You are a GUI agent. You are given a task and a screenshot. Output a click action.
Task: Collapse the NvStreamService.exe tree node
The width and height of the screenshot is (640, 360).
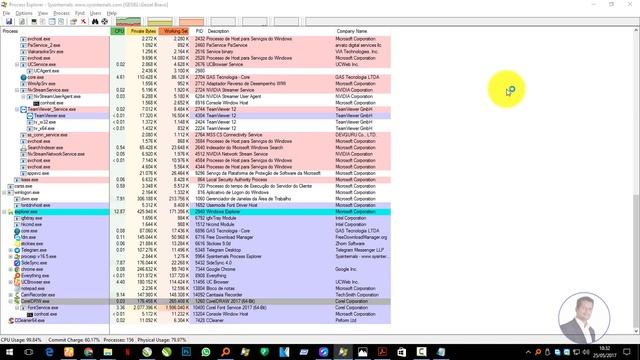coord(17,90)
